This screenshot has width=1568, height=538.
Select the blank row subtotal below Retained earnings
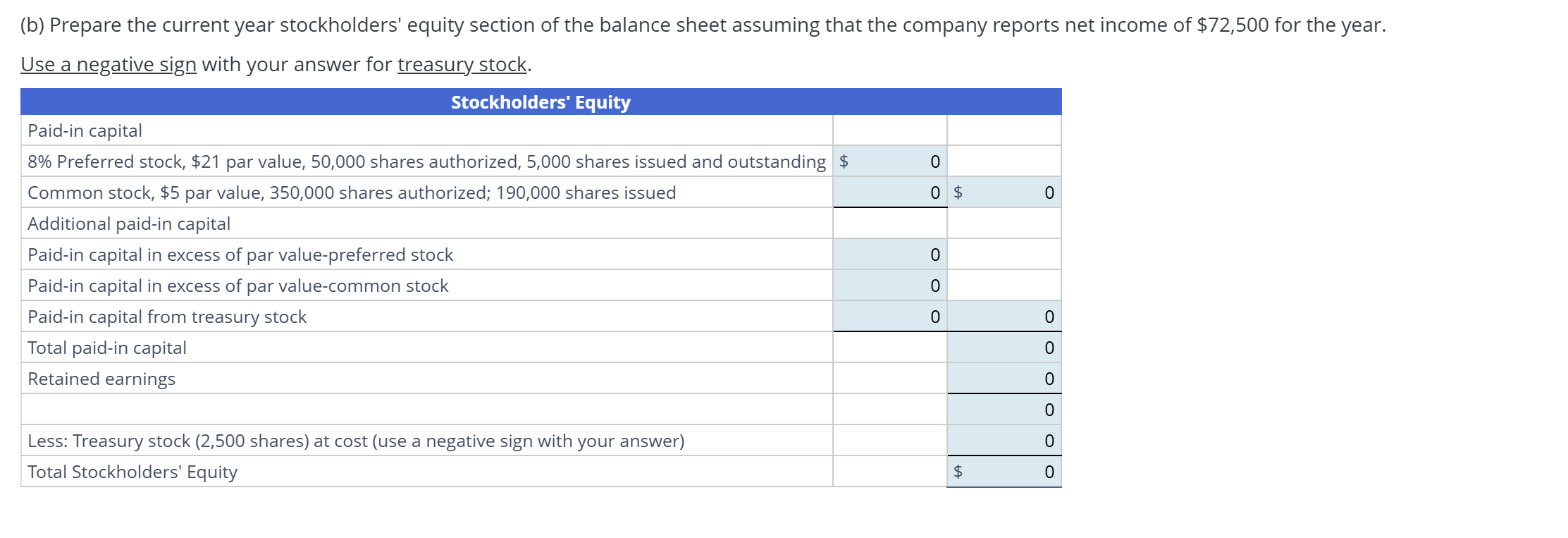1004,410
